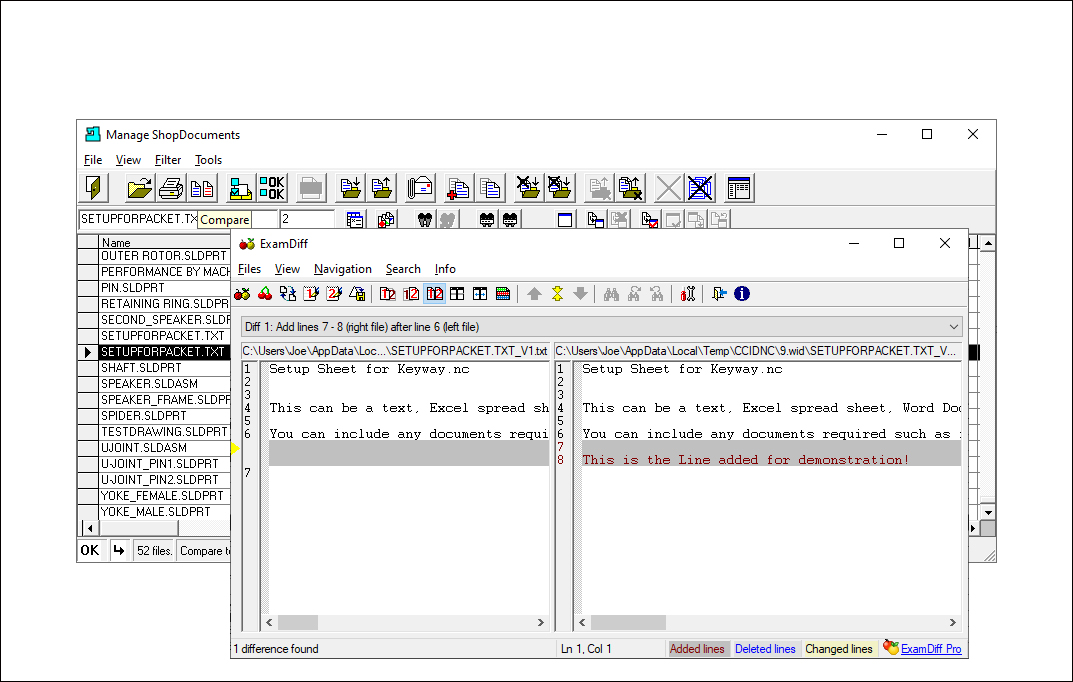Open the Info menu in ExamDiff
Image resolution: width=1073 pixels, height=682 pixels.
(445, 269)
